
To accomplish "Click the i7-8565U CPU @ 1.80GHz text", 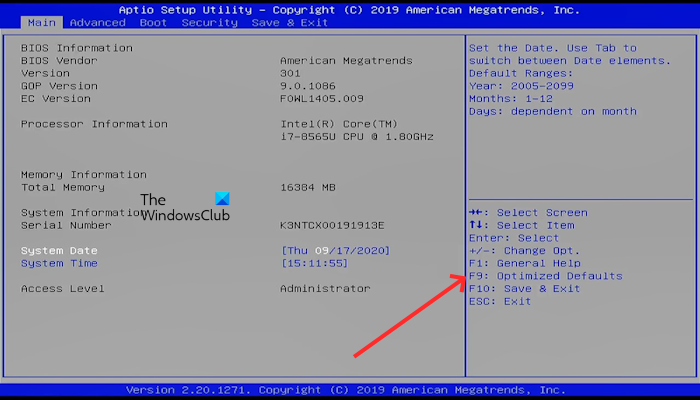I will (357, 136).
